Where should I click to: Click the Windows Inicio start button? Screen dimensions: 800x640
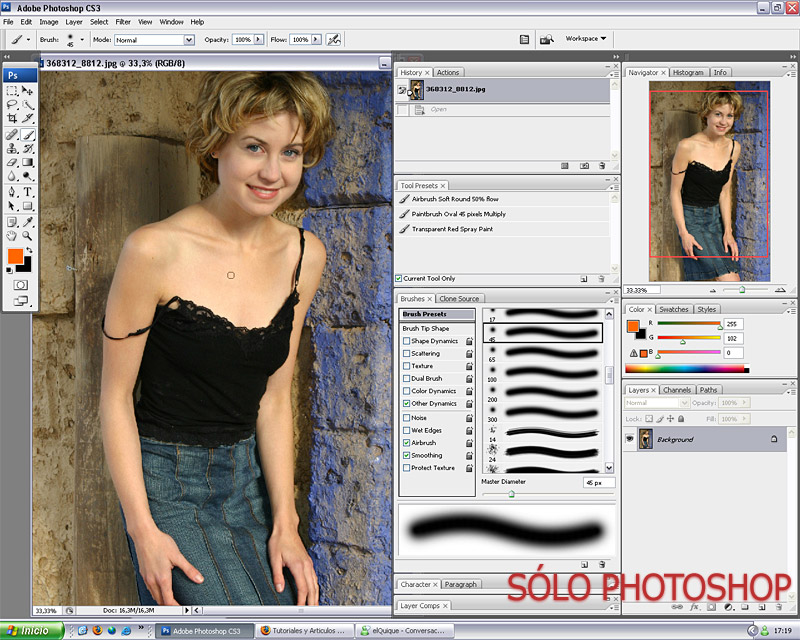pos(32,631)
